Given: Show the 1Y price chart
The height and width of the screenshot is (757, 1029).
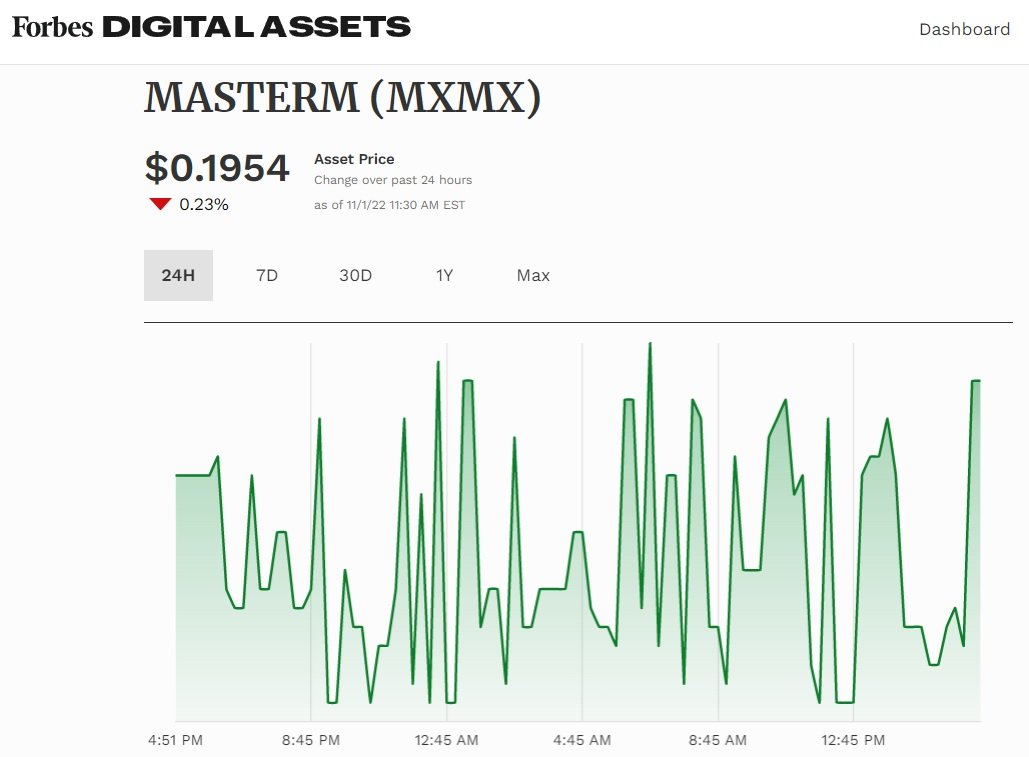Looking at the screenshot, I should [444, 275].
